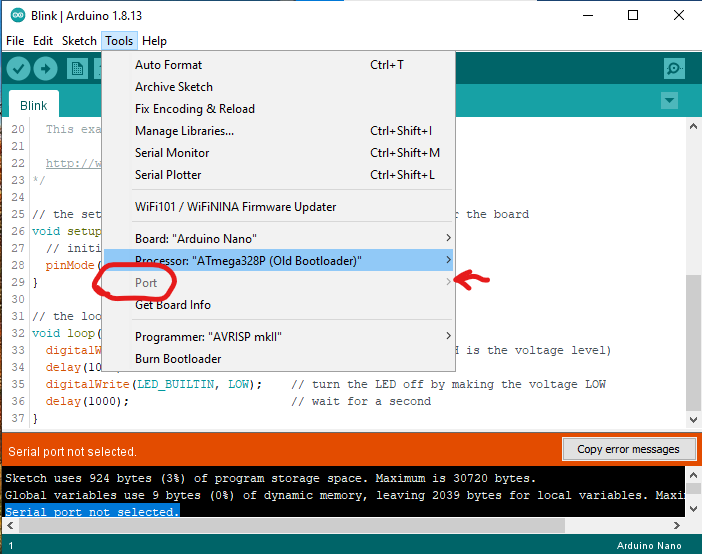Select Auto Format from Tools menu
Image resolution: width=702 pixels, height=554 pixels.
pos(278,65)
